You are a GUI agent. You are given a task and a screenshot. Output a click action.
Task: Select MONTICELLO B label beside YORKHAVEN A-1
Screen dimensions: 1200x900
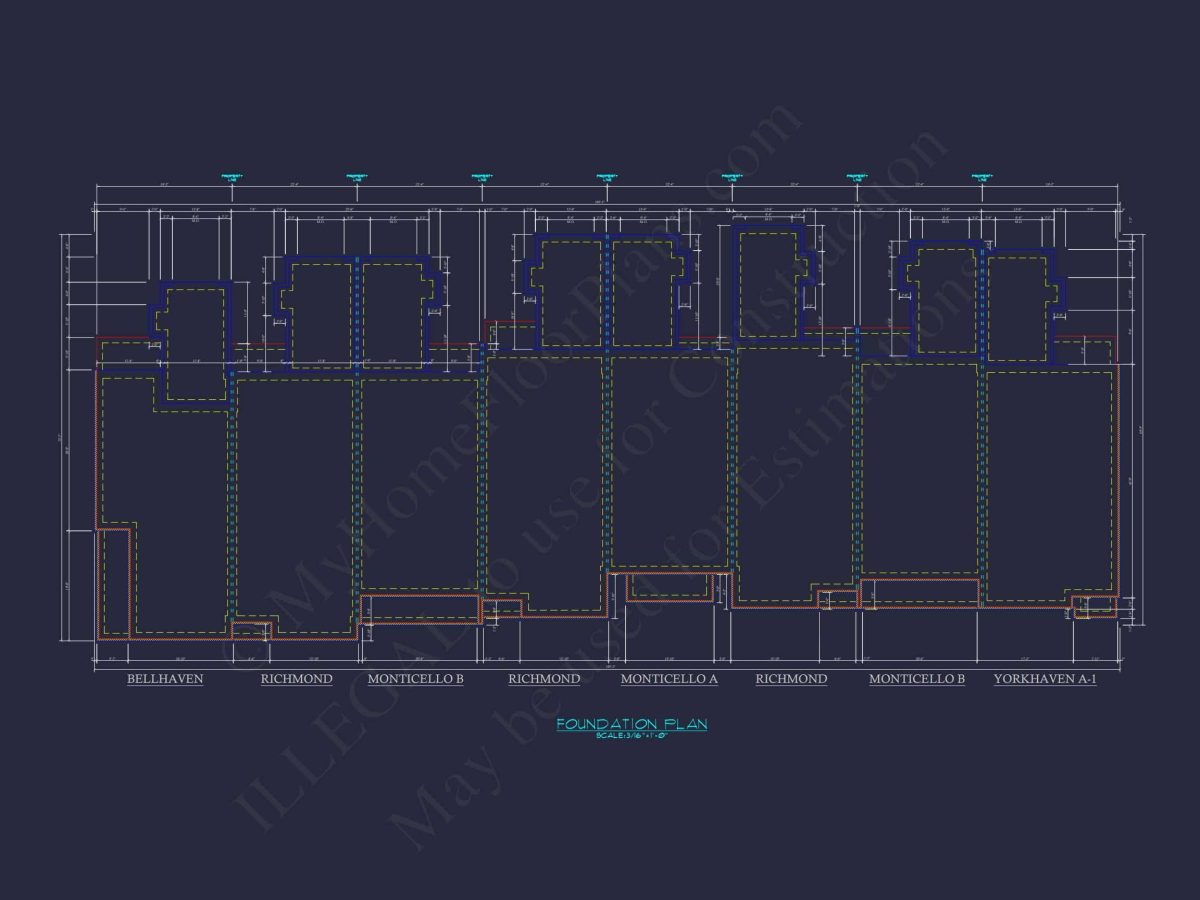click(916, 679)
